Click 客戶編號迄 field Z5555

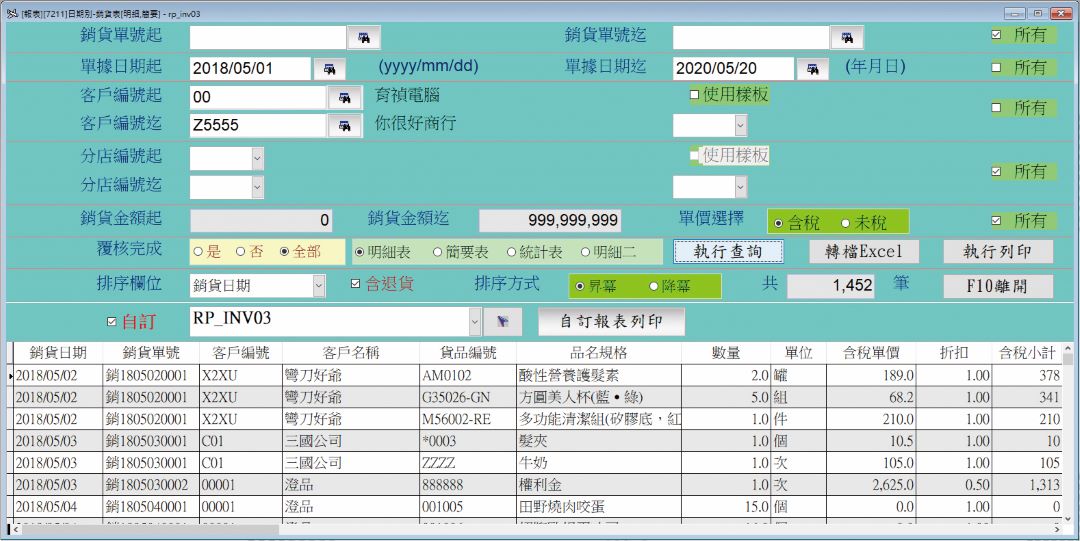pyautogui.click(x=258, y=126)
